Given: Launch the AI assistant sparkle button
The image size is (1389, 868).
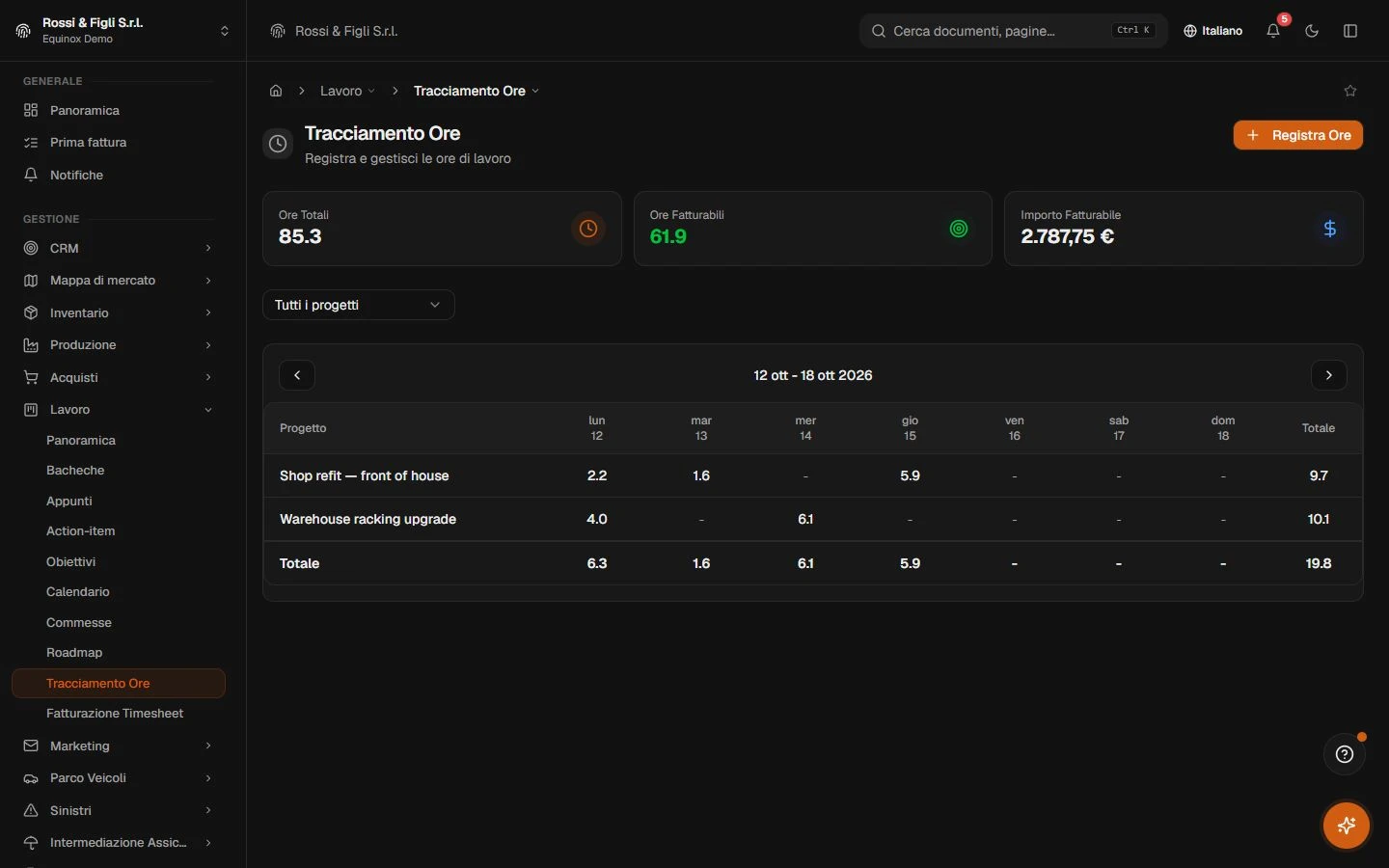Looking at the screenshot, I should pyautogui.click(x=1347, y=826).
